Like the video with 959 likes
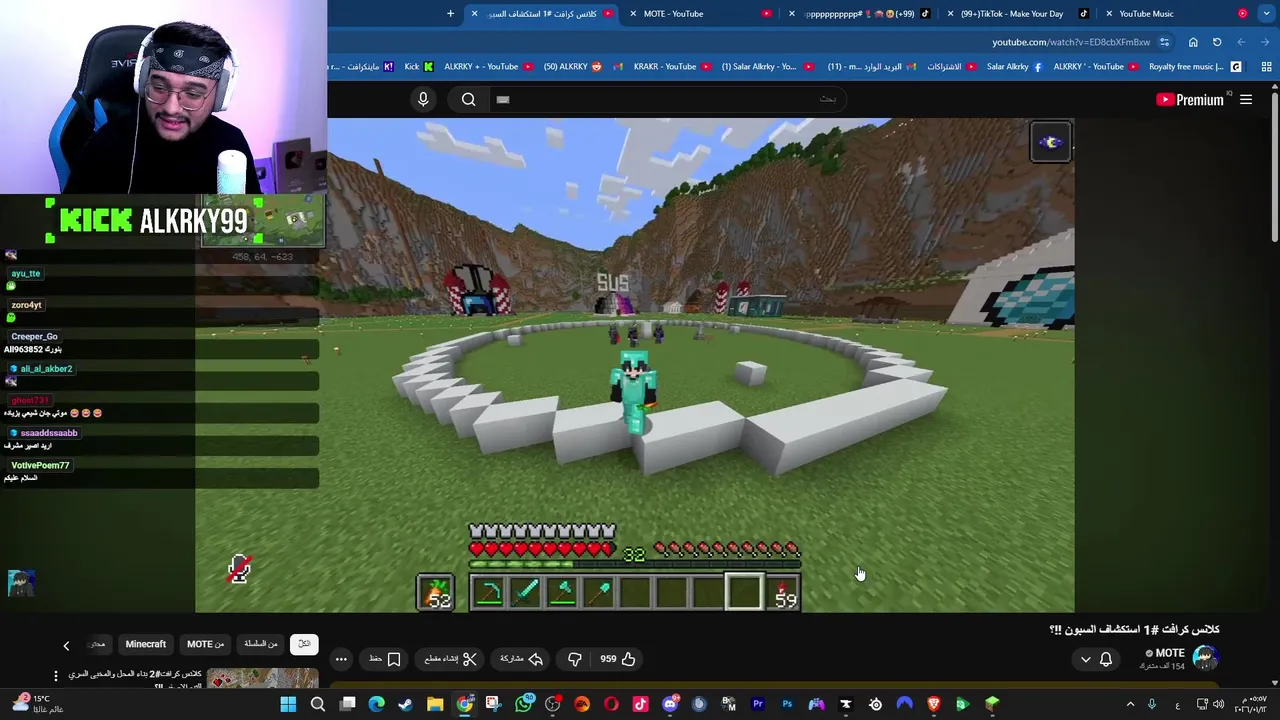The image size is (1280, 720). [617, 659]
